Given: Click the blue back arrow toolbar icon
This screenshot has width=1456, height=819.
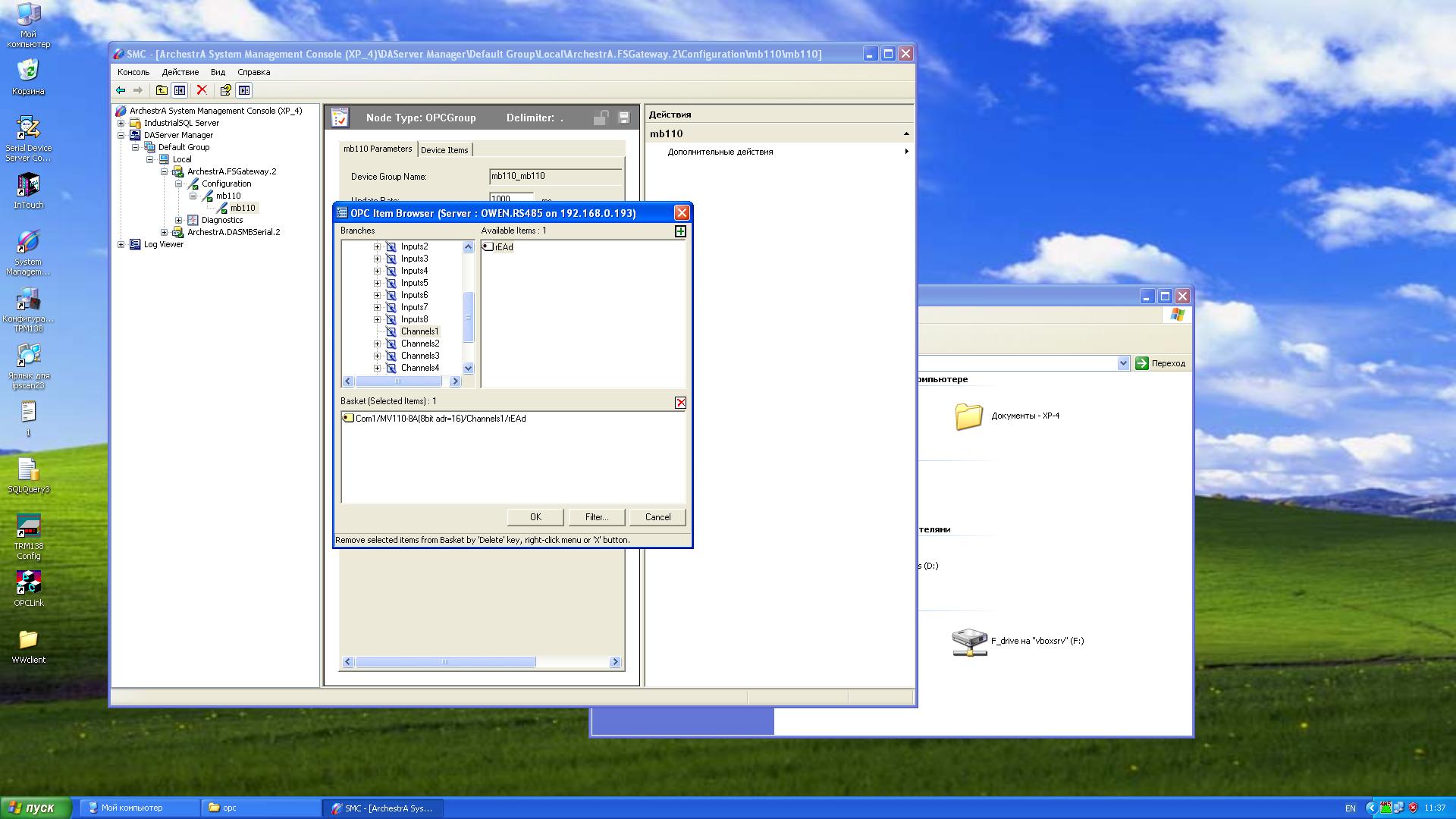Looking at the screenshot, I should coord(121,90).
